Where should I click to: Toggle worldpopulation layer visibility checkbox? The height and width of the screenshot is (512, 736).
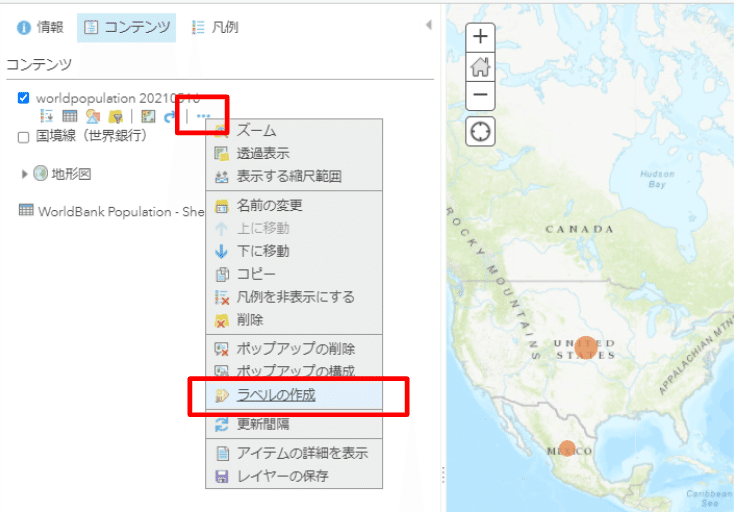[x=23, y=98]
